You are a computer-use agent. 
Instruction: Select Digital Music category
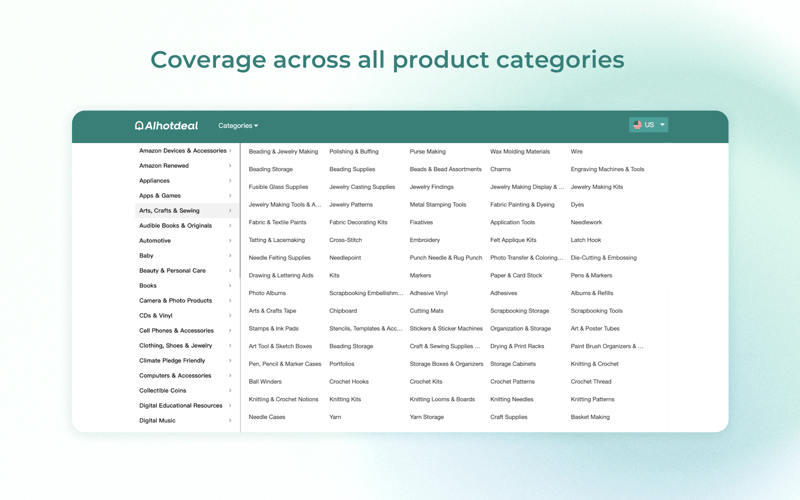click(x=157, y=420)
